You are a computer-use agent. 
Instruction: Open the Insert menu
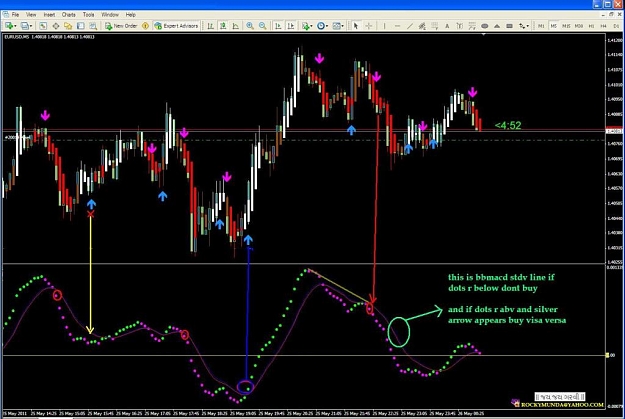pos(49,15)
